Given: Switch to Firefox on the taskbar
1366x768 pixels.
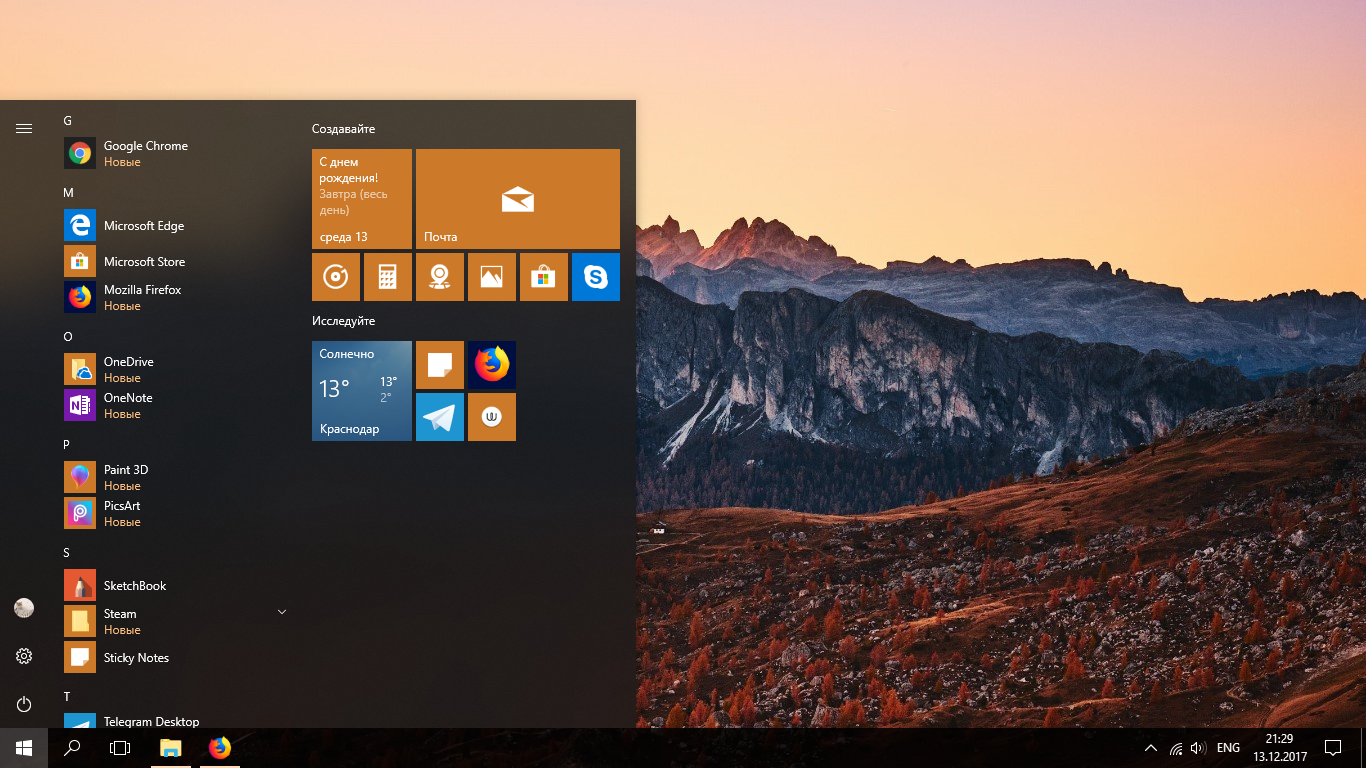Looking at the screenshot, I should coord(219,748).
